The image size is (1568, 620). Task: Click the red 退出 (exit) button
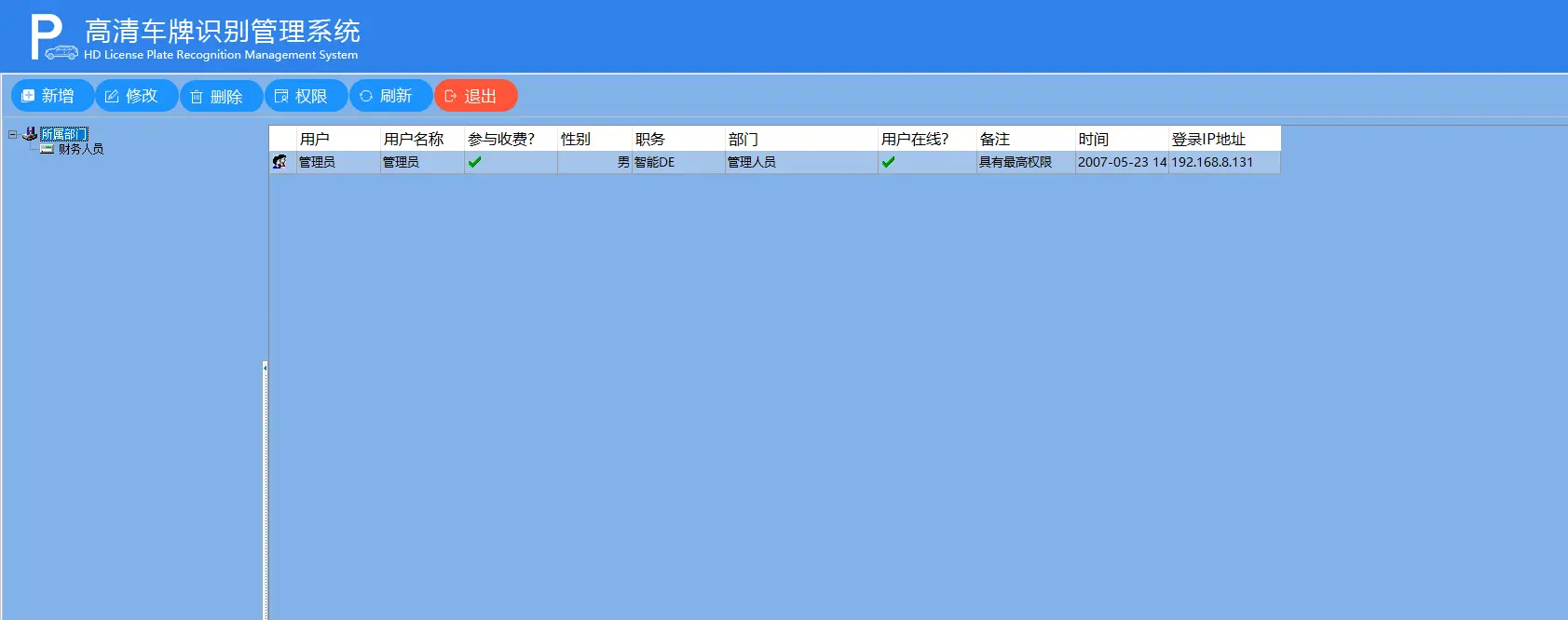point(475,96)
